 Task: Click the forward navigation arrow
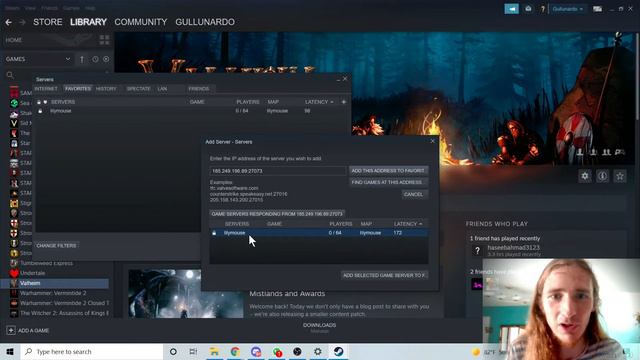coord(22,22)
